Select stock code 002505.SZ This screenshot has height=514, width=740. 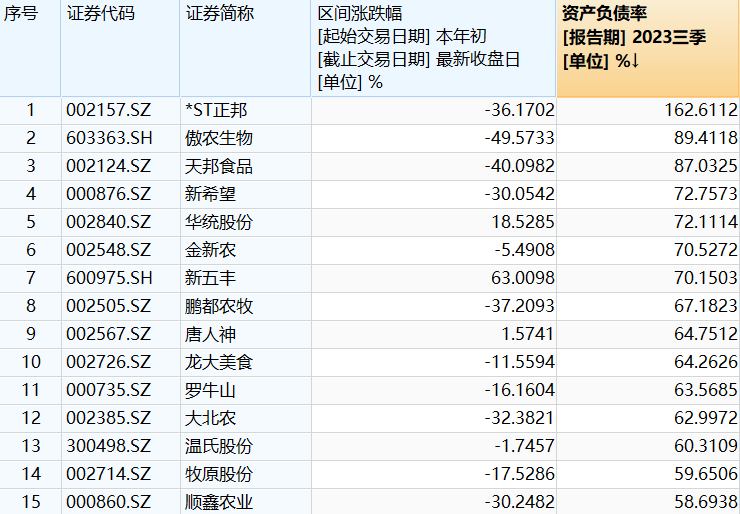[x=109, y=306]
